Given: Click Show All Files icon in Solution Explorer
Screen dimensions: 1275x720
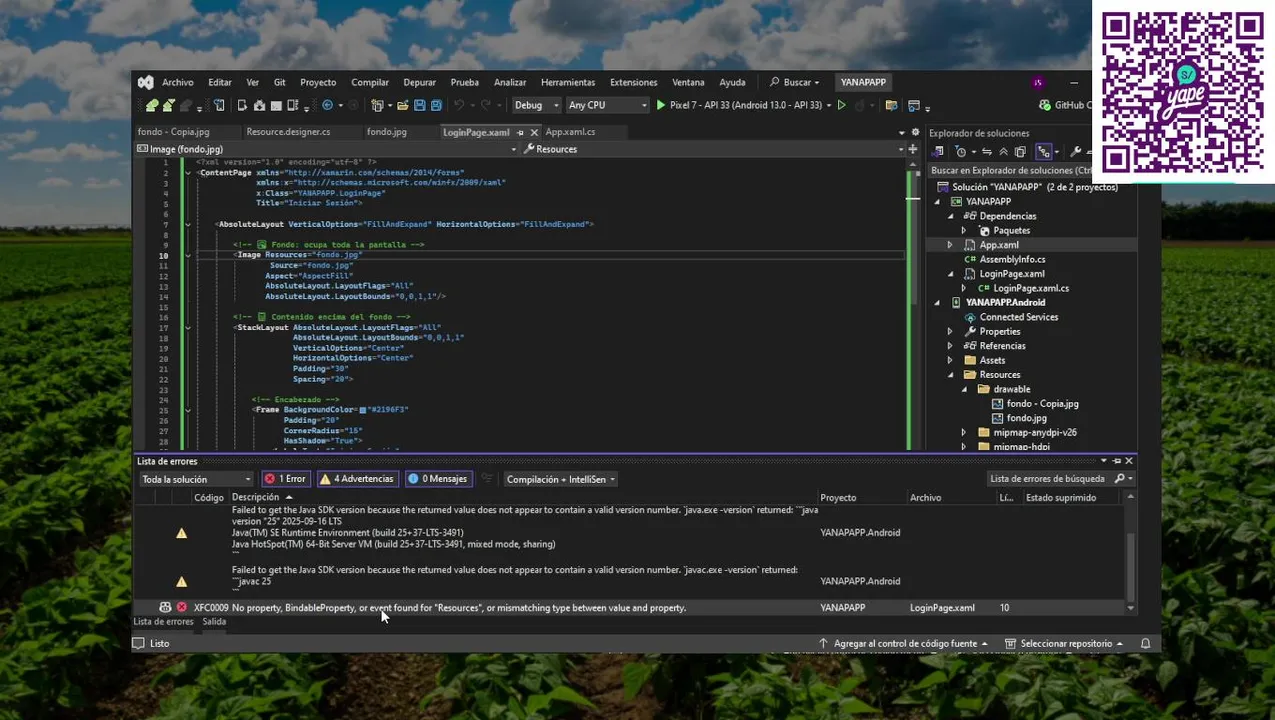Looking at the screenshot, I should pyautogui.click(x=1020, y=152).
